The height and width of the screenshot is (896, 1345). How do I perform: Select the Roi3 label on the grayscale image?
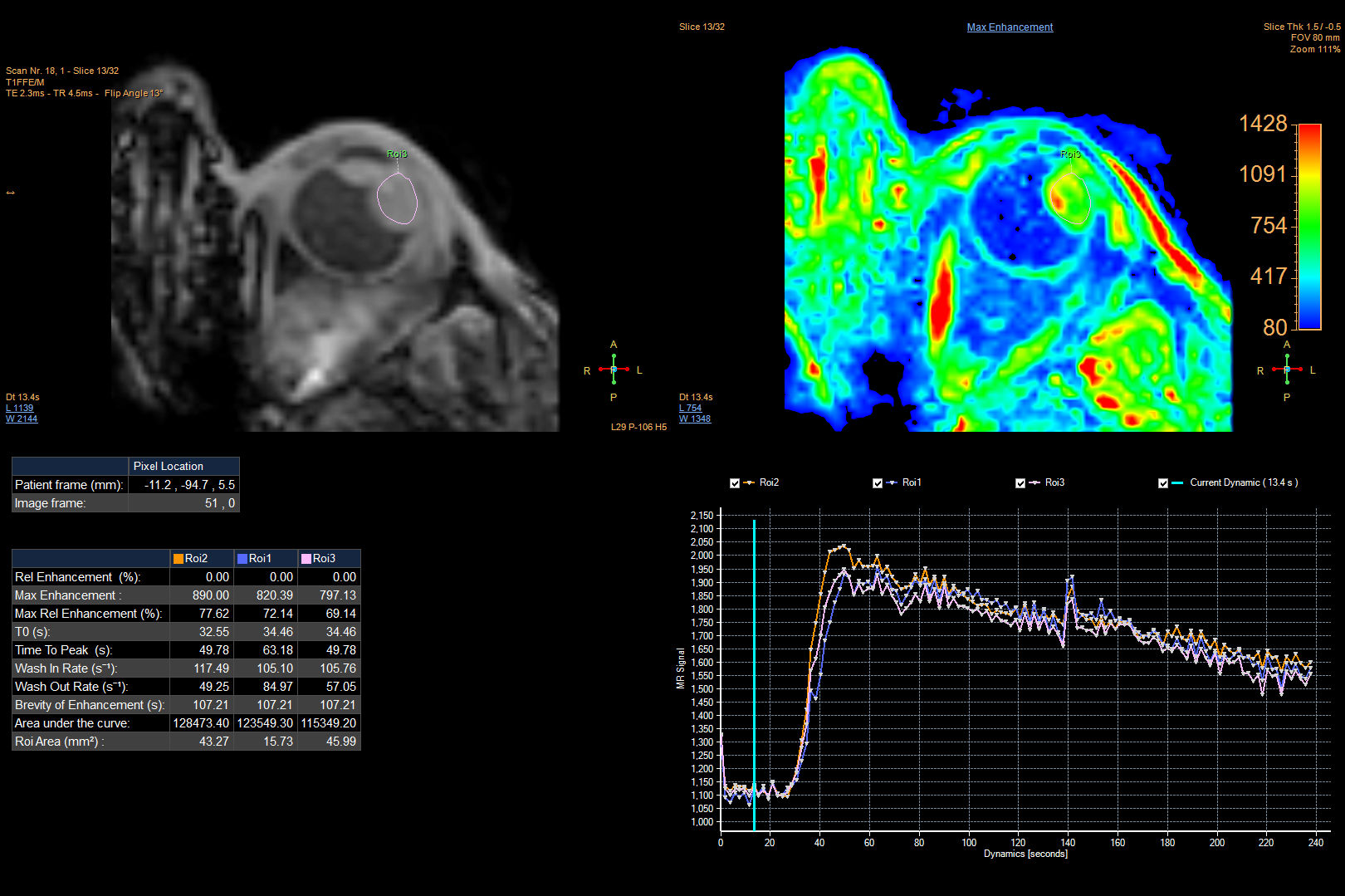(x=396, y=153)
